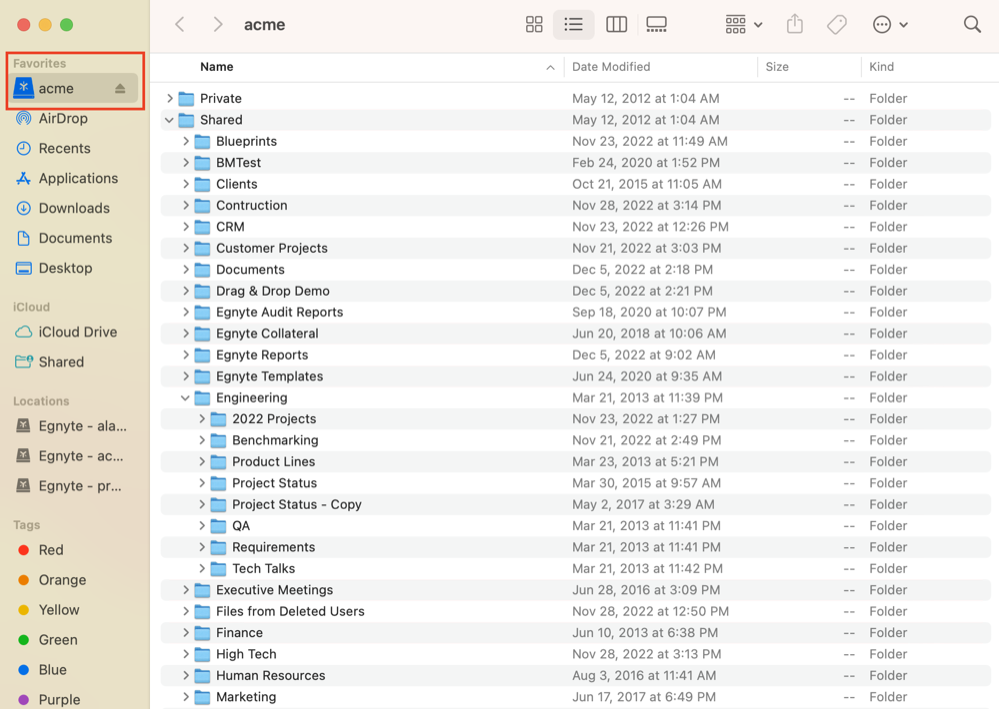Click the Share toolbar icon

pos(794,25)
